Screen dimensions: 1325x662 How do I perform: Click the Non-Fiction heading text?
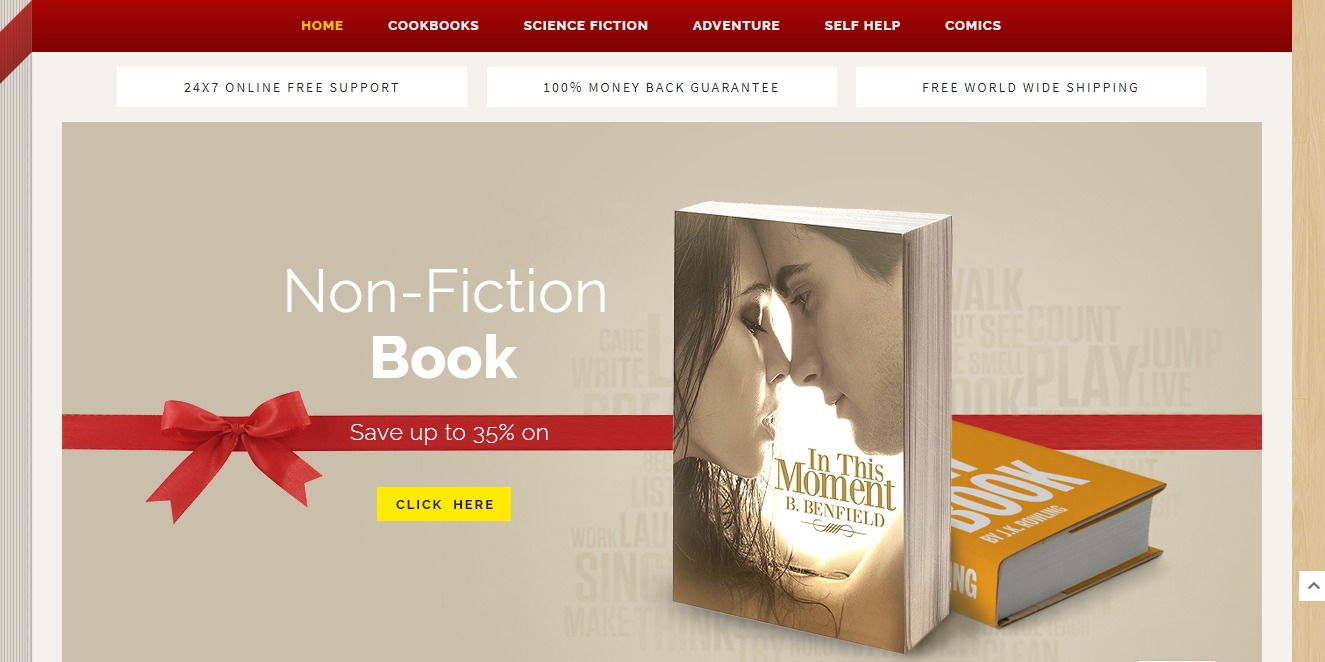[445, 291]
